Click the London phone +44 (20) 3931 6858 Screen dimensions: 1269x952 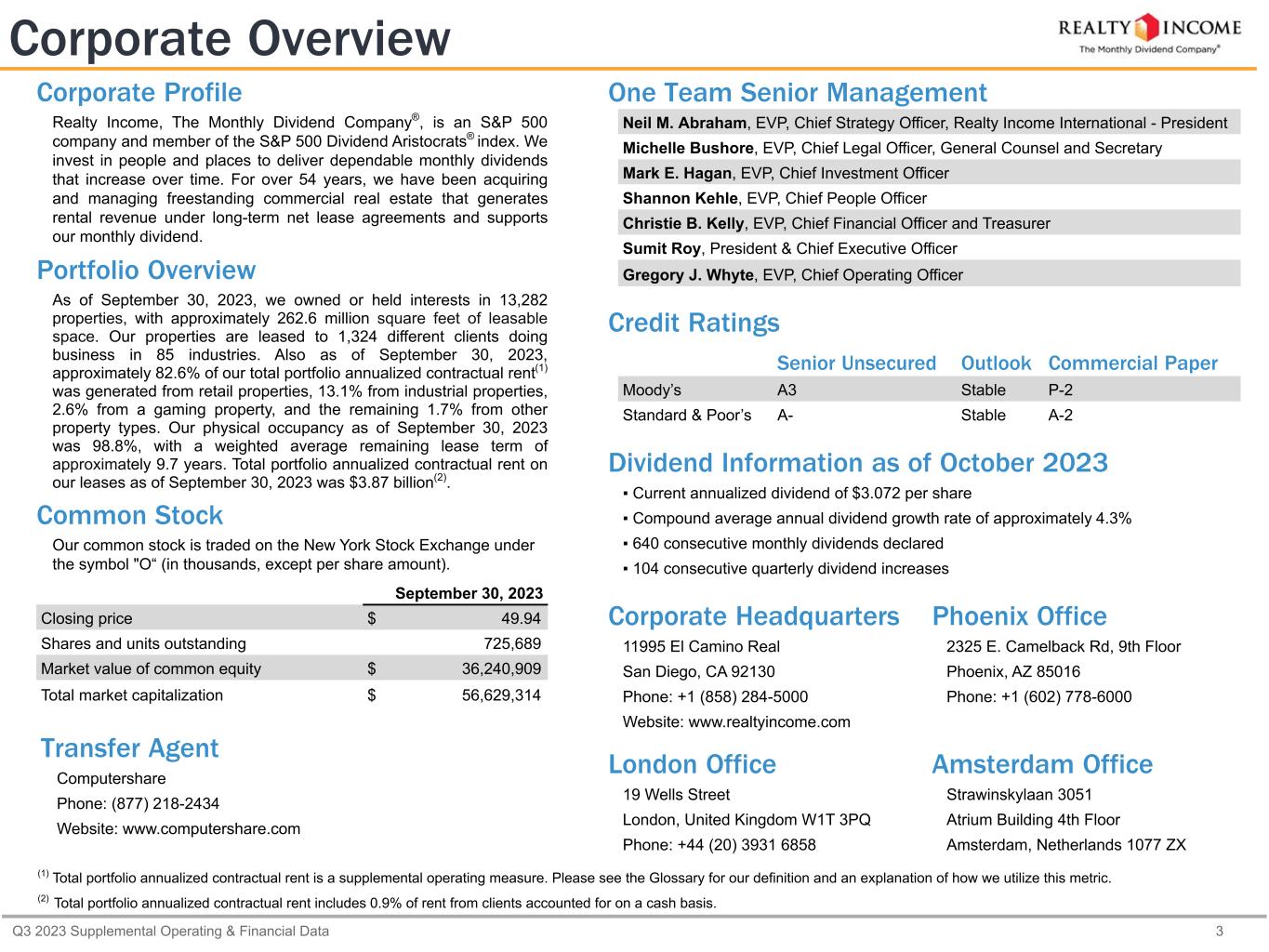[720, 845]
